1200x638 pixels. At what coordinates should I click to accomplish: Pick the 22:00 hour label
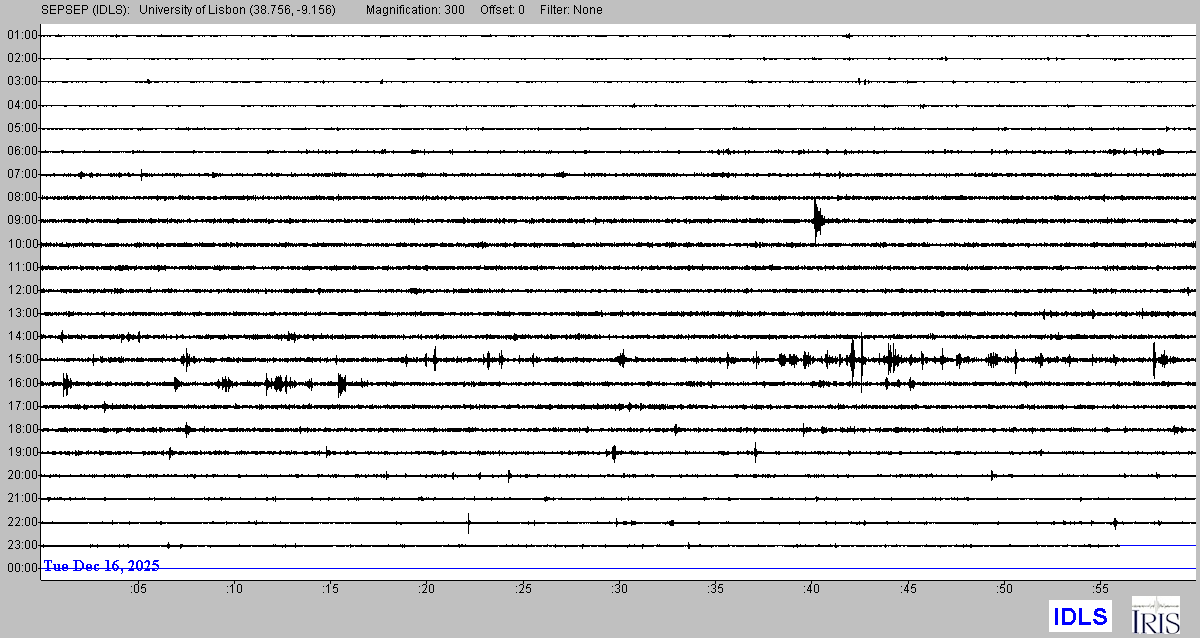click(21, 522)
